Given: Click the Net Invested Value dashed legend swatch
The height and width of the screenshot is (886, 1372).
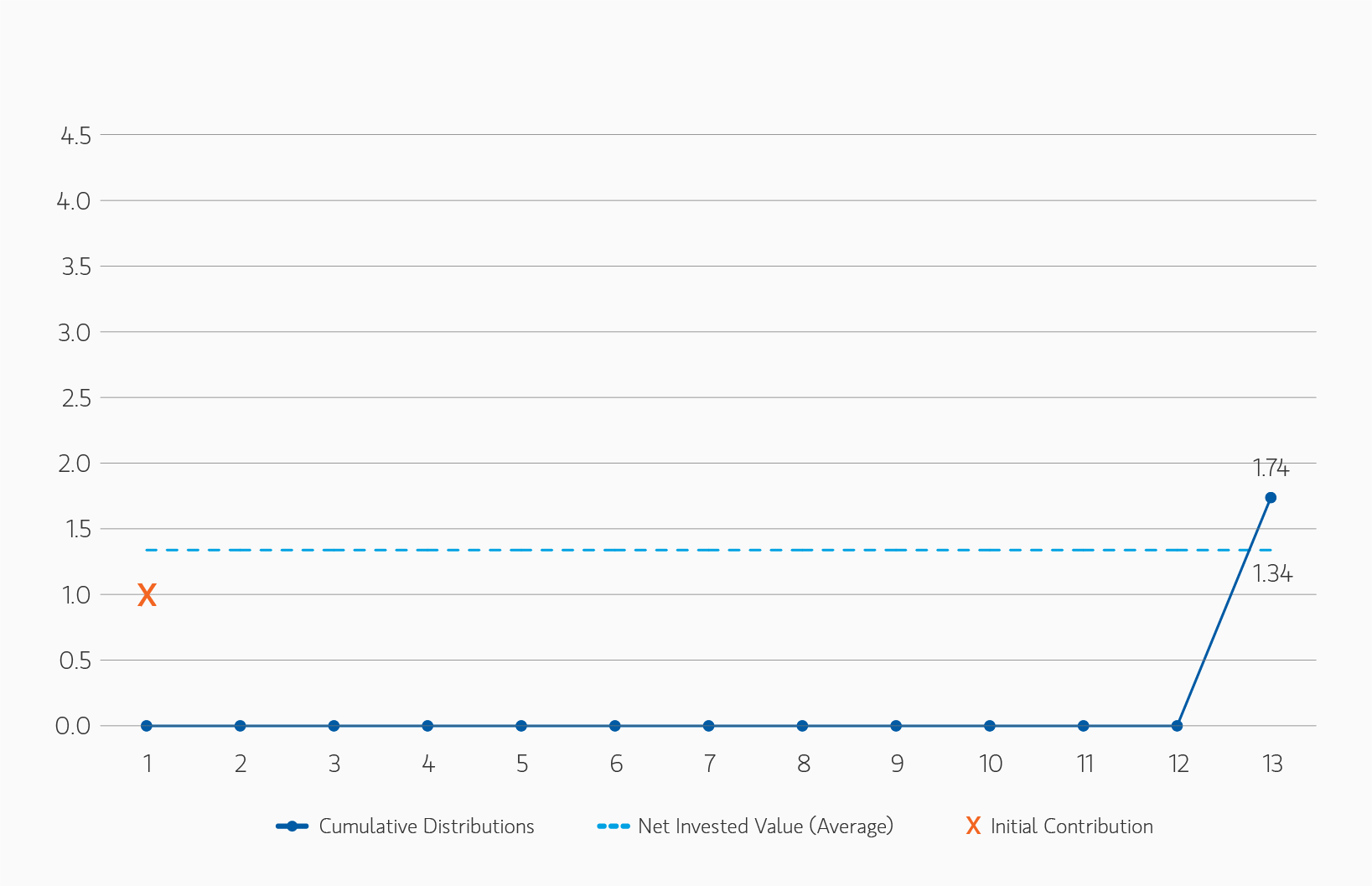Looking at the screenshot, I should (613, 826).
